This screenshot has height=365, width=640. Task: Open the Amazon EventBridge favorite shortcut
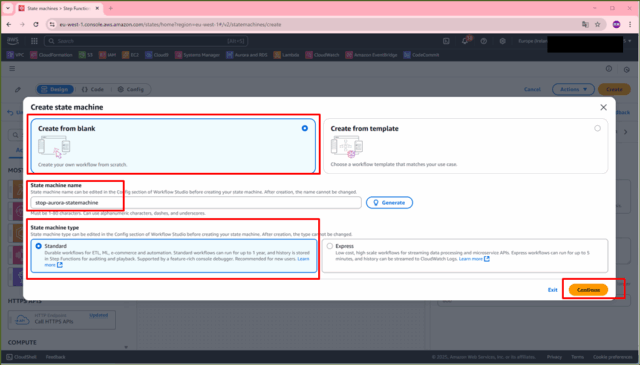pos(371,55)
